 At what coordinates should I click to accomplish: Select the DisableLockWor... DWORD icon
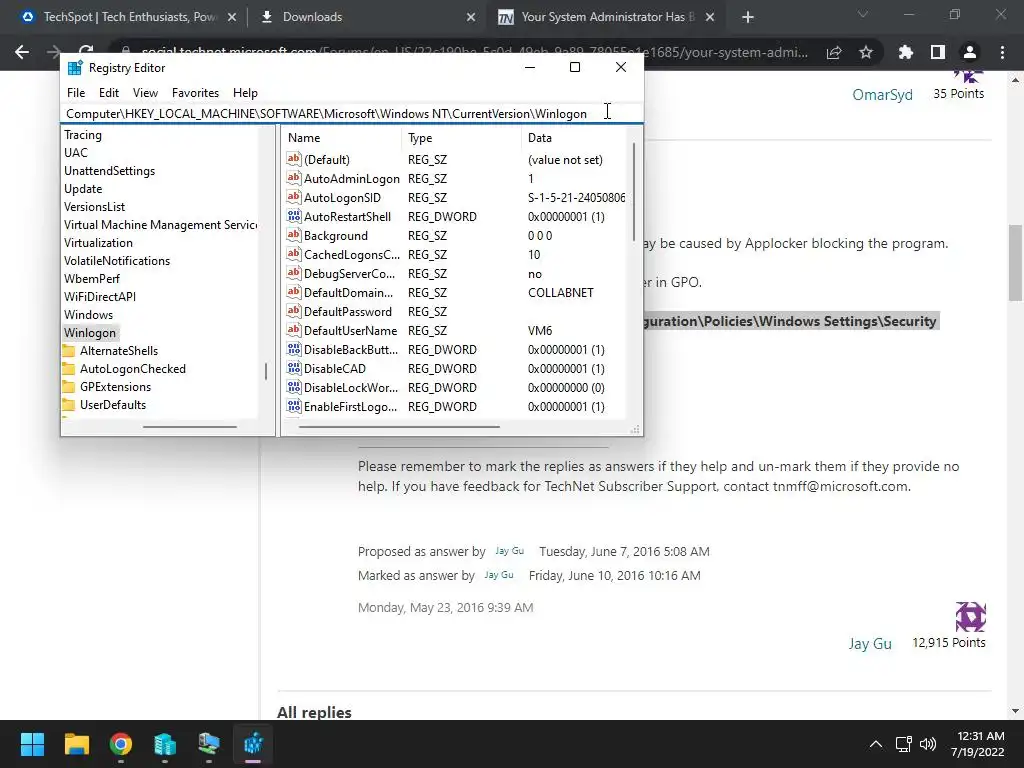tap(294, 387)
